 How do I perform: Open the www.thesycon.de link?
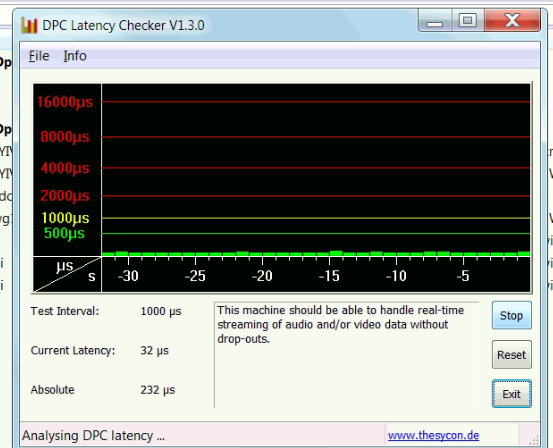tap(433, 435)
